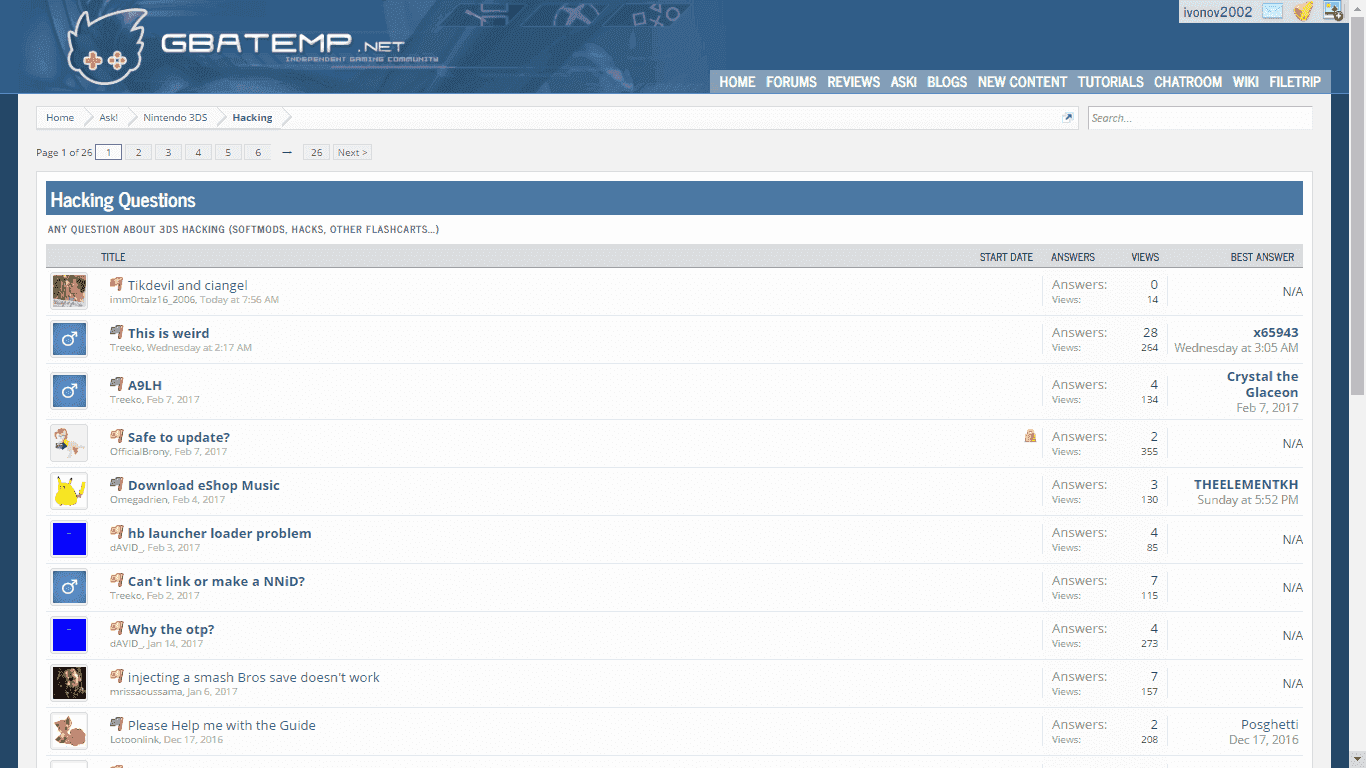
Task: Open the HOME navigation tab
Action: click(x=737, y=82)
